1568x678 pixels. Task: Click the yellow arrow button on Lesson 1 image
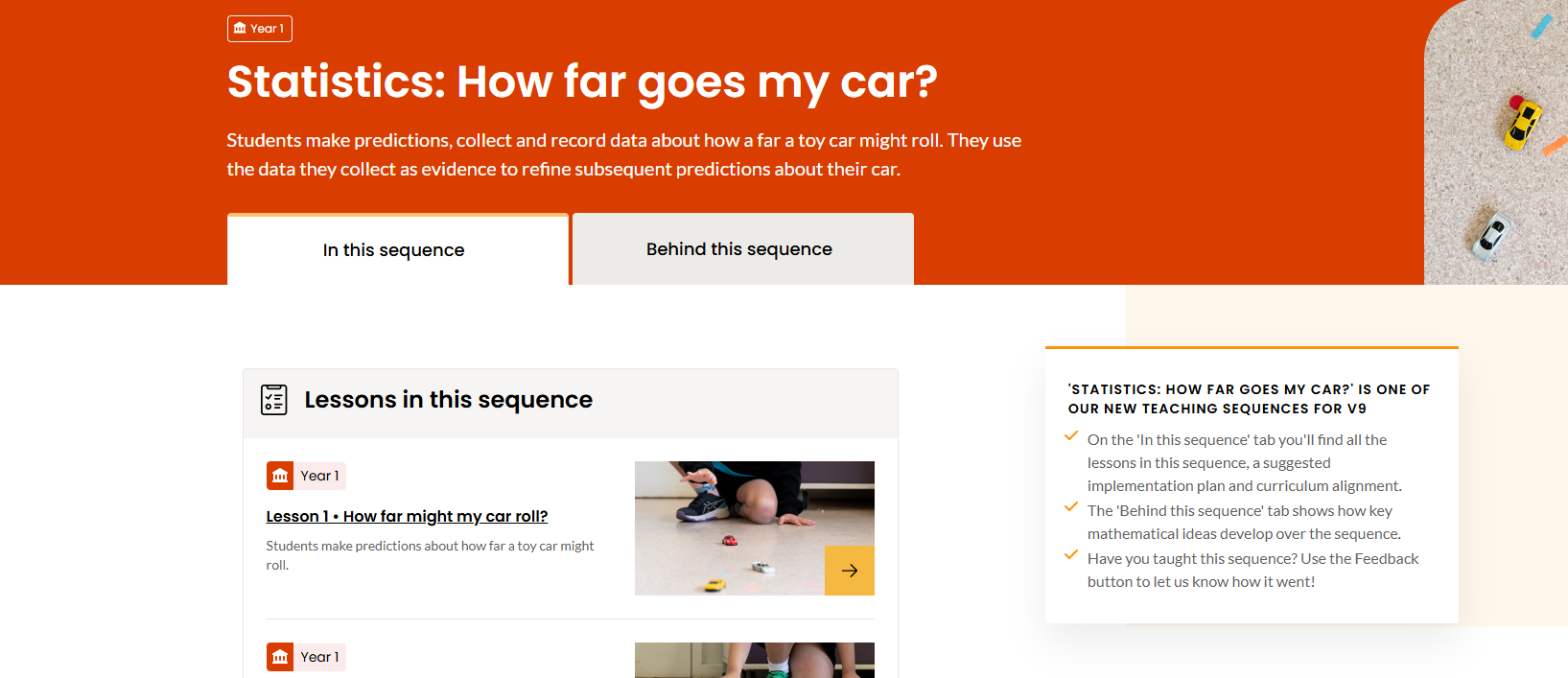[850, 571]
